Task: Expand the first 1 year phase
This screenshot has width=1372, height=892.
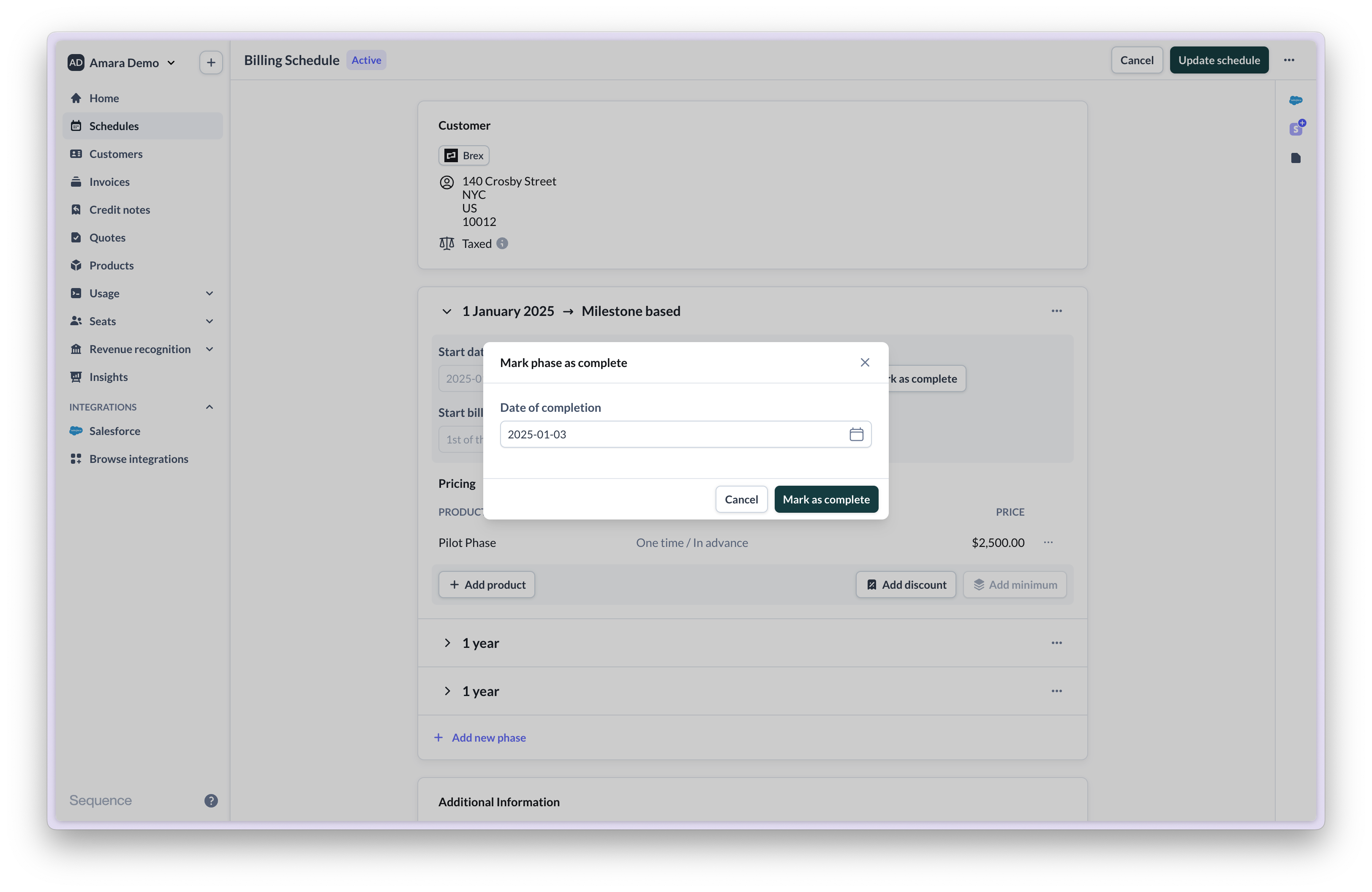Action: click(x=447, y=643)
